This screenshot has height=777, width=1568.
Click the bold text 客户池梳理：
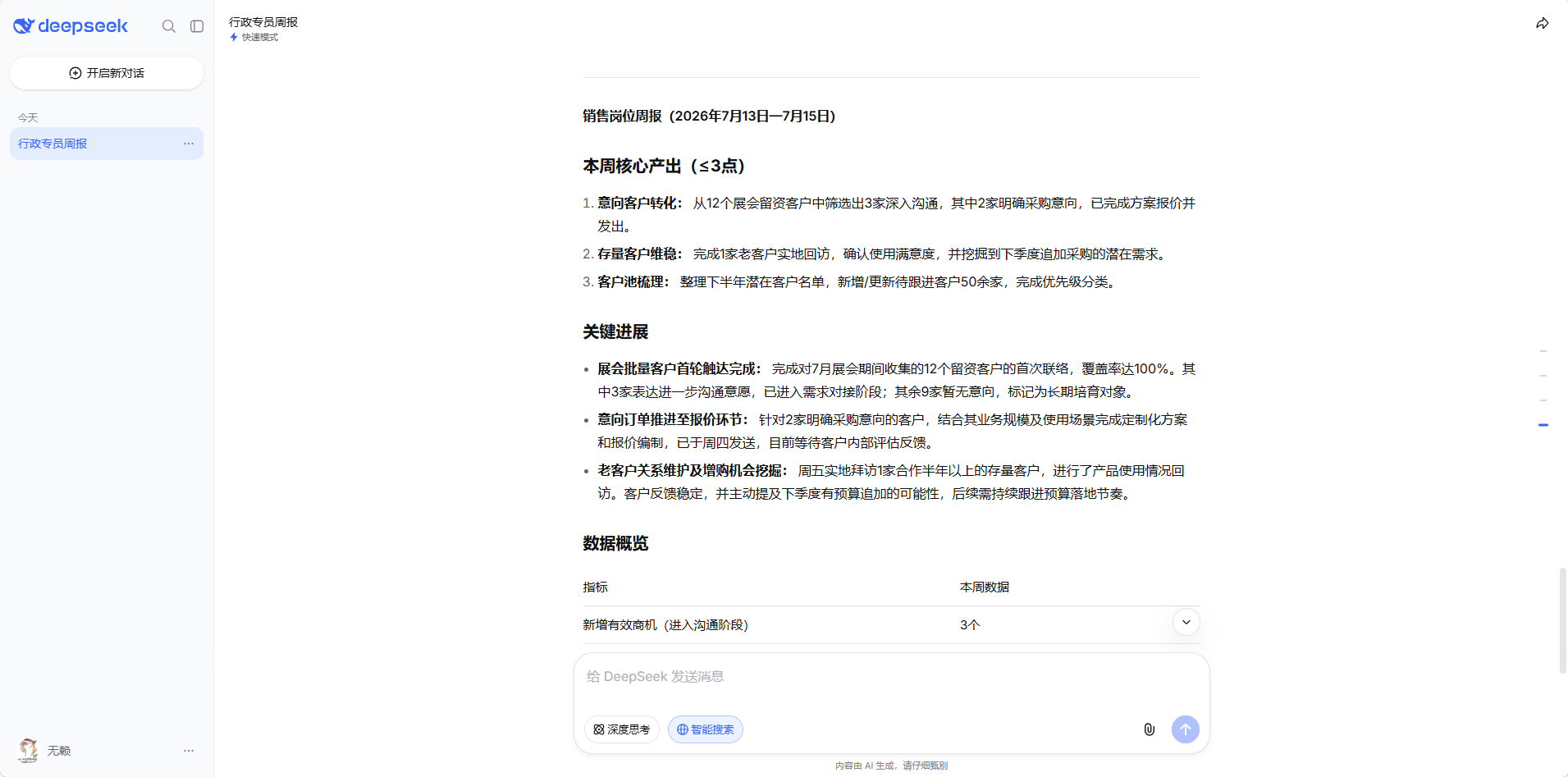tap(633, 281)
